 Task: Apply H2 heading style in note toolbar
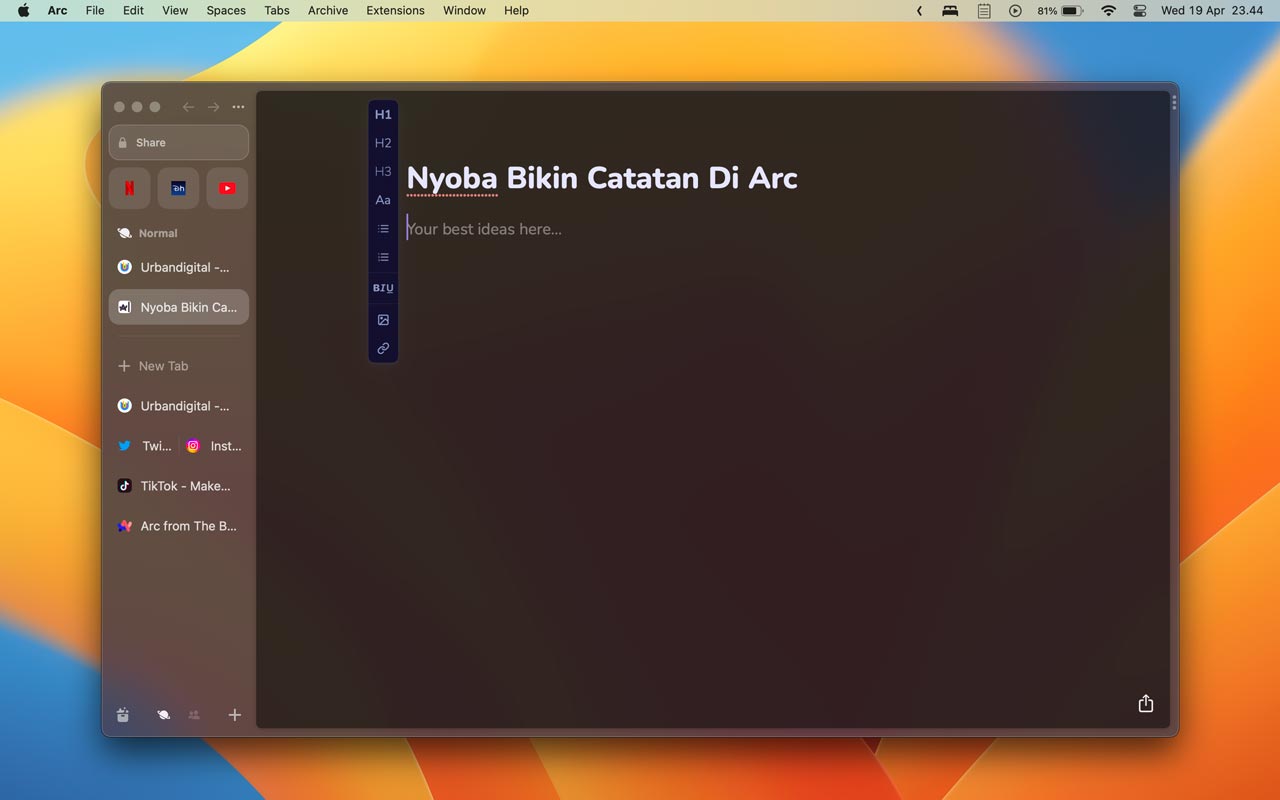pyautogui.click(x=383, y=143)
